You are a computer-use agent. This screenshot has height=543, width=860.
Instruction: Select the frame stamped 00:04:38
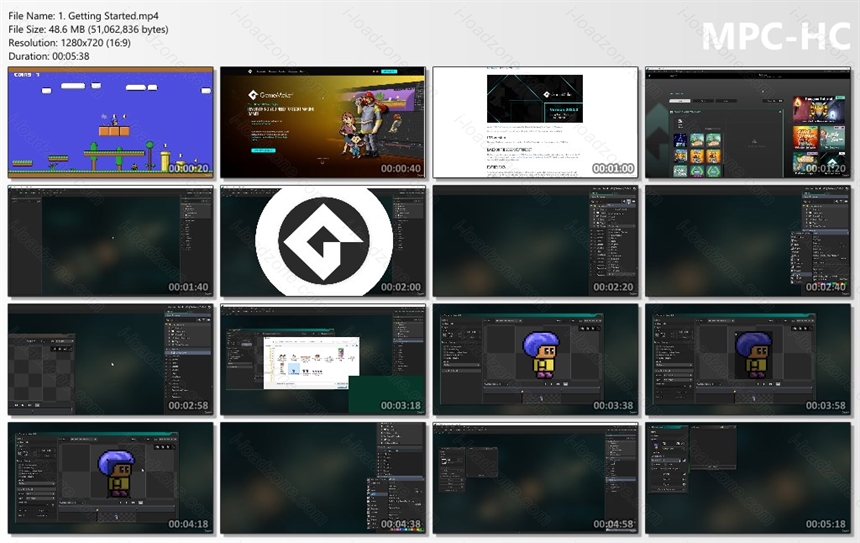pos(323,478)
